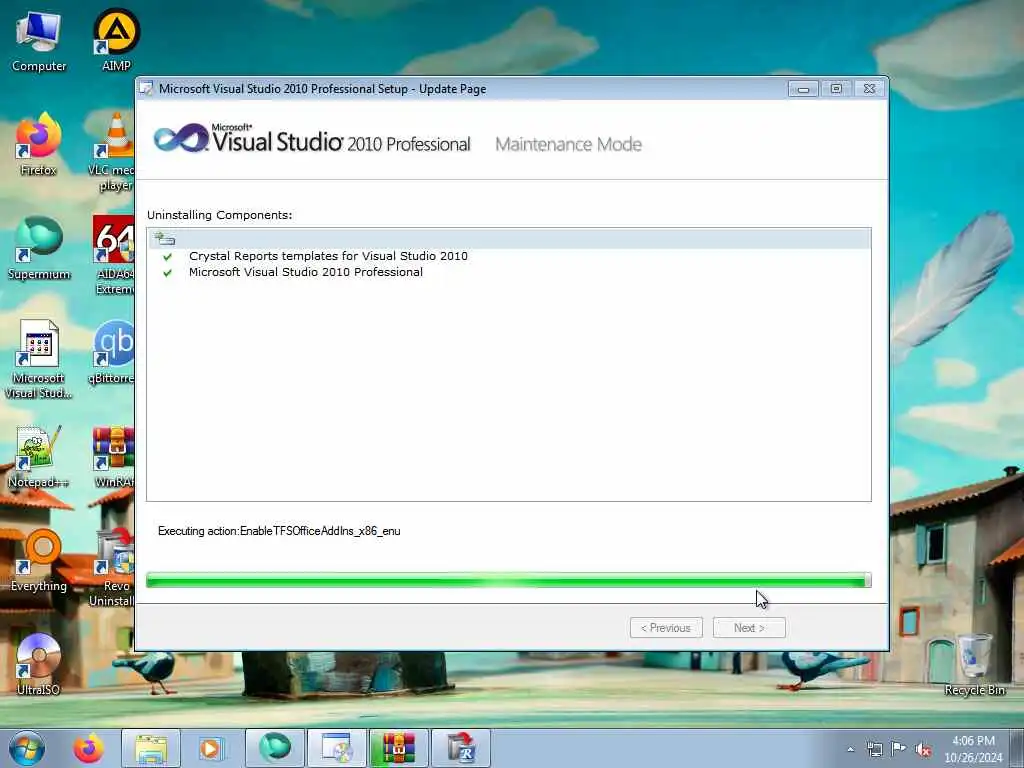Open the Recycle Bin desktop icon
1024x768 pixels.
974,665
